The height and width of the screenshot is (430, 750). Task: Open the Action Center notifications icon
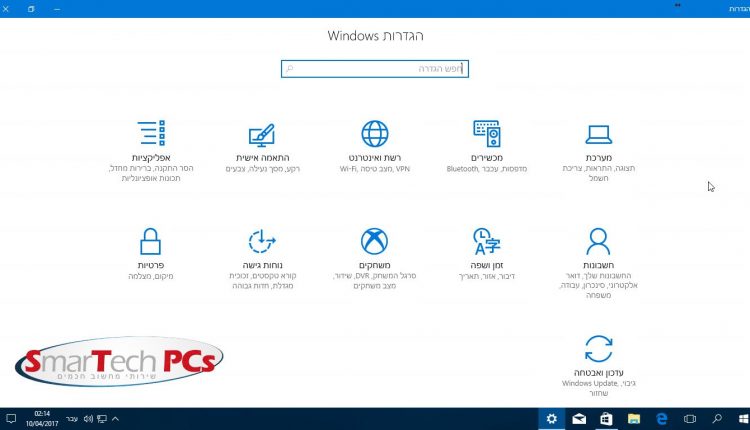click(x=11, y=419)
